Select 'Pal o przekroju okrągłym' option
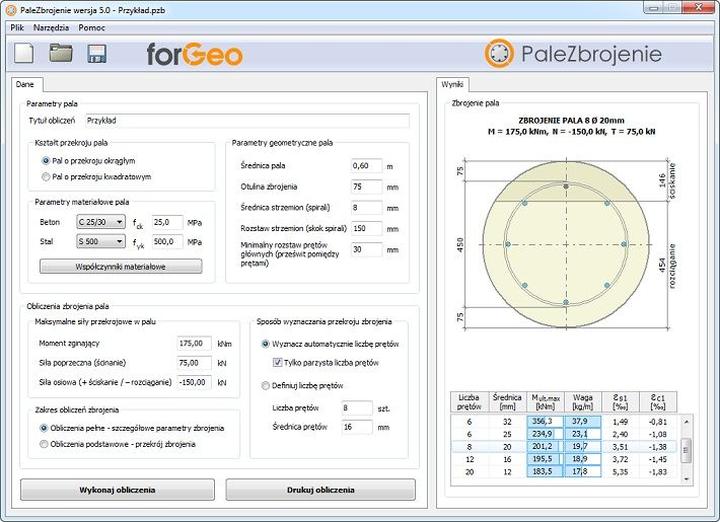This screenshot has width=720, height=522. [45, 160]
